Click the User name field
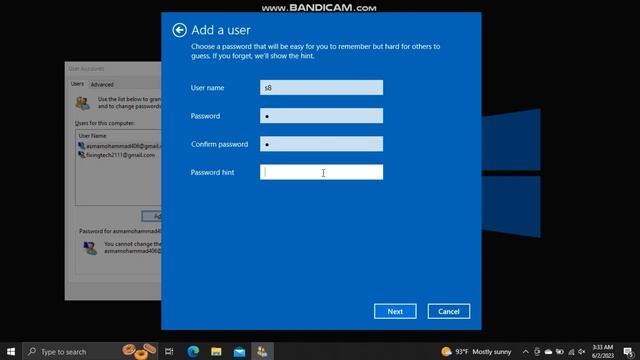This screenshot has width=640, height=360. click(x=321, y=88)
